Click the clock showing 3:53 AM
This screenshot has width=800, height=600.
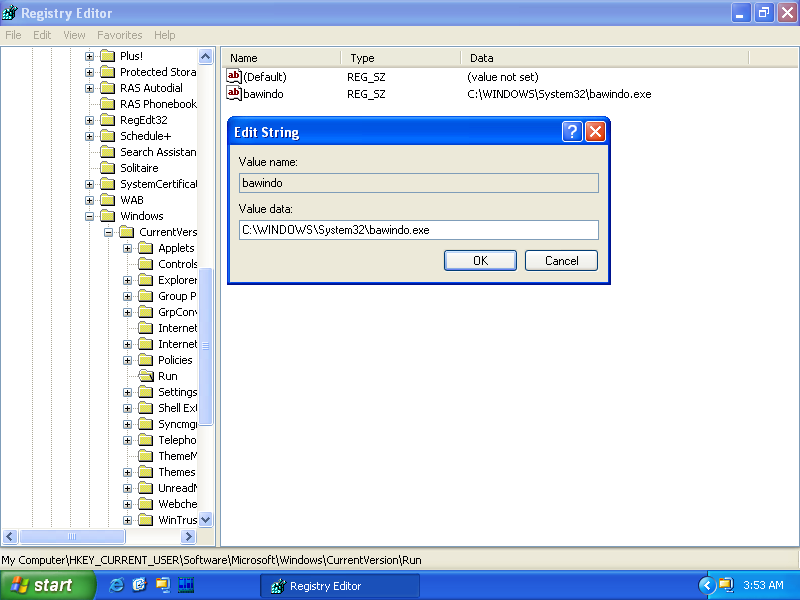[763, 585]
